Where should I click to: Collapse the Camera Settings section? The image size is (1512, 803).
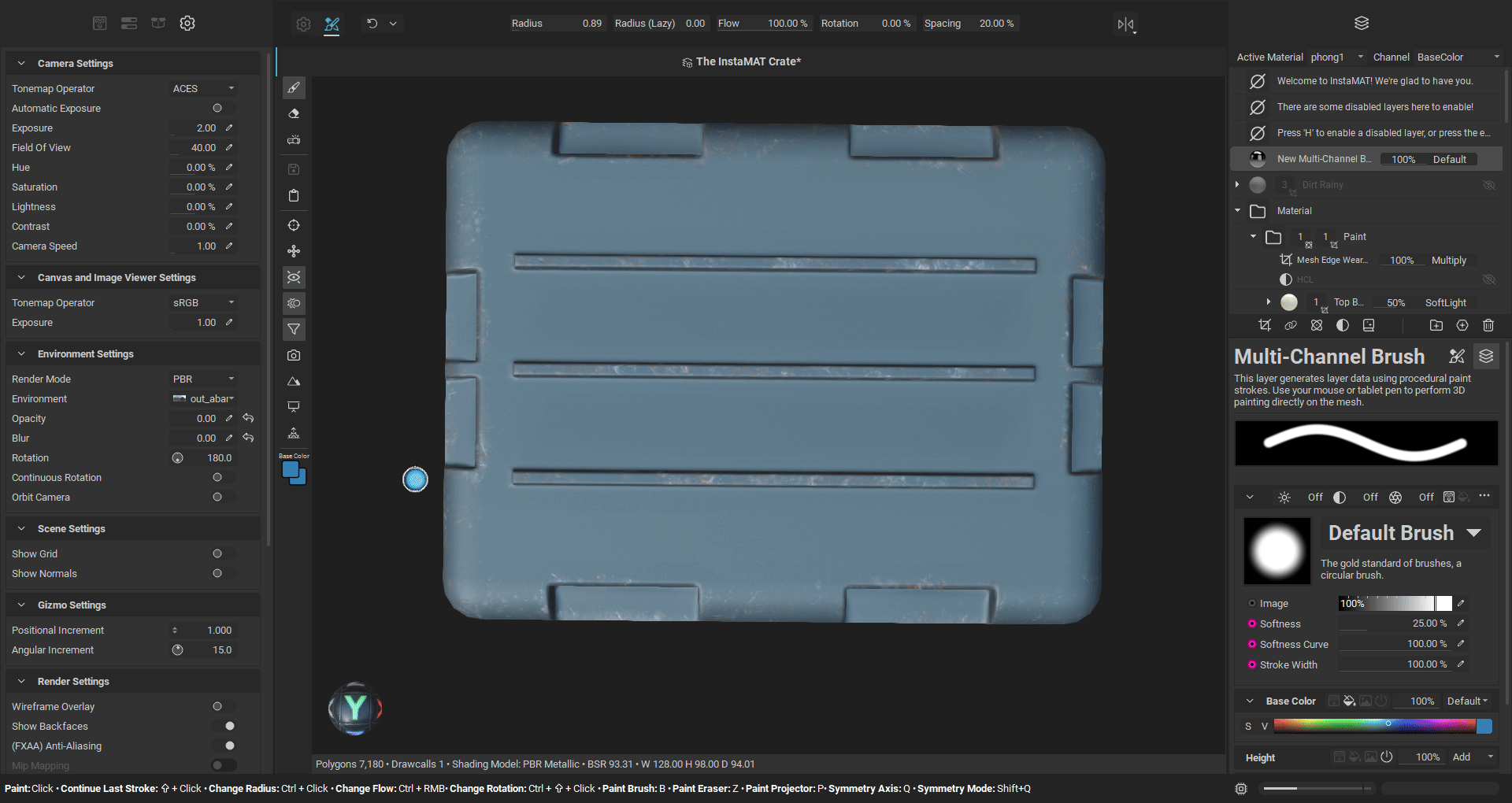21,63
